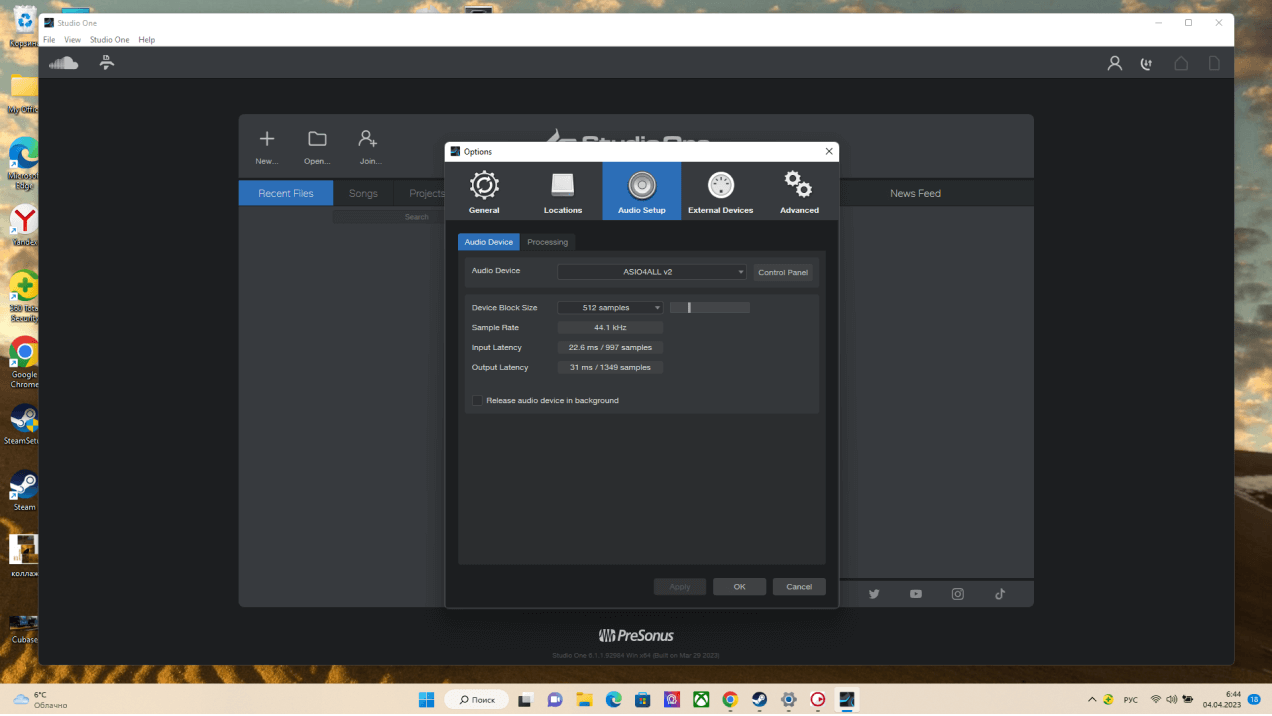1272x716 pixels.
Task: Switch to the Processing tab
Action: [x=547, y=242]
